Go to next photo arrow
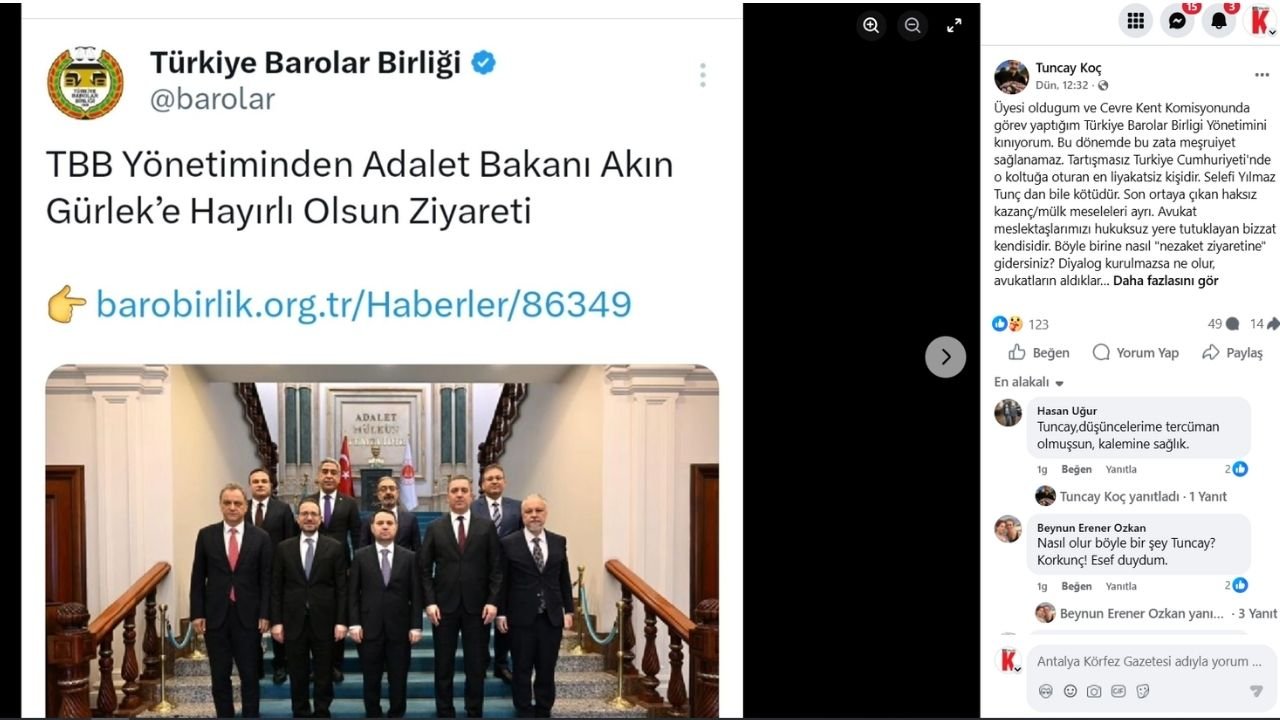 tap(945, 357)
